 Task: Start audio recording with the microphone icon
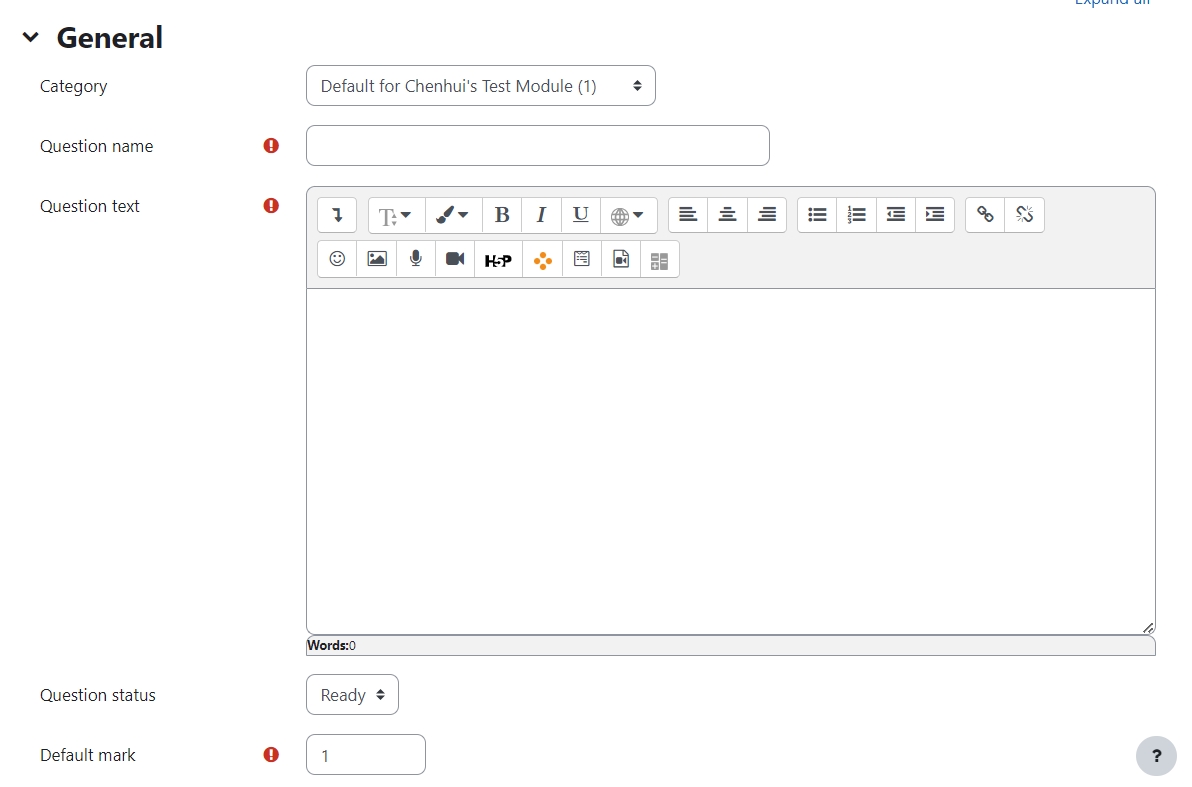416,259
